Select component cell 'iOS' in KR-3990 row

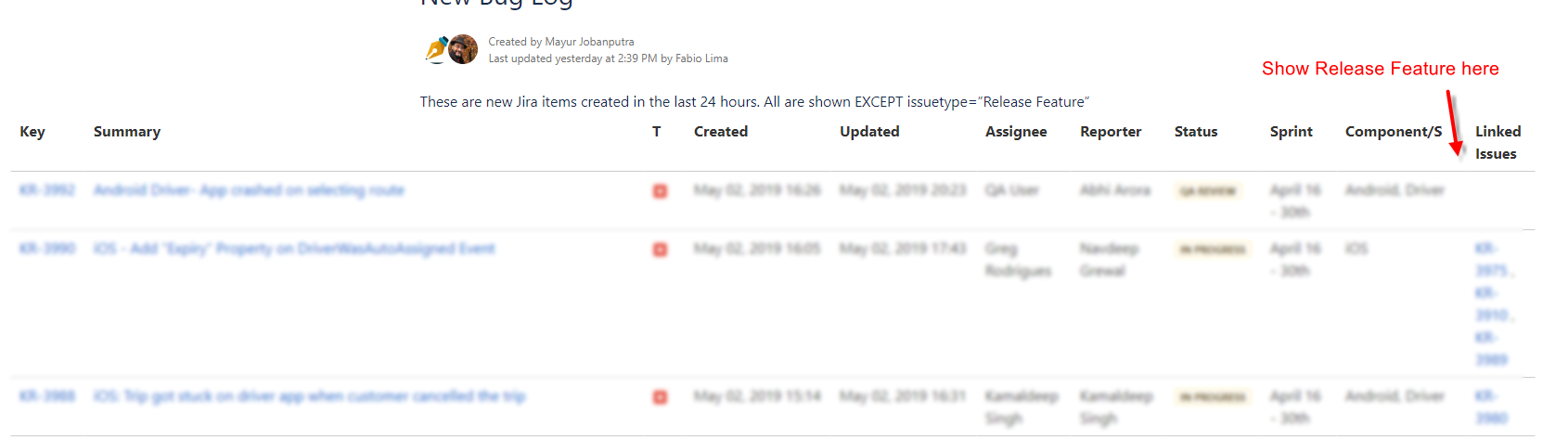click(1356, 249)
